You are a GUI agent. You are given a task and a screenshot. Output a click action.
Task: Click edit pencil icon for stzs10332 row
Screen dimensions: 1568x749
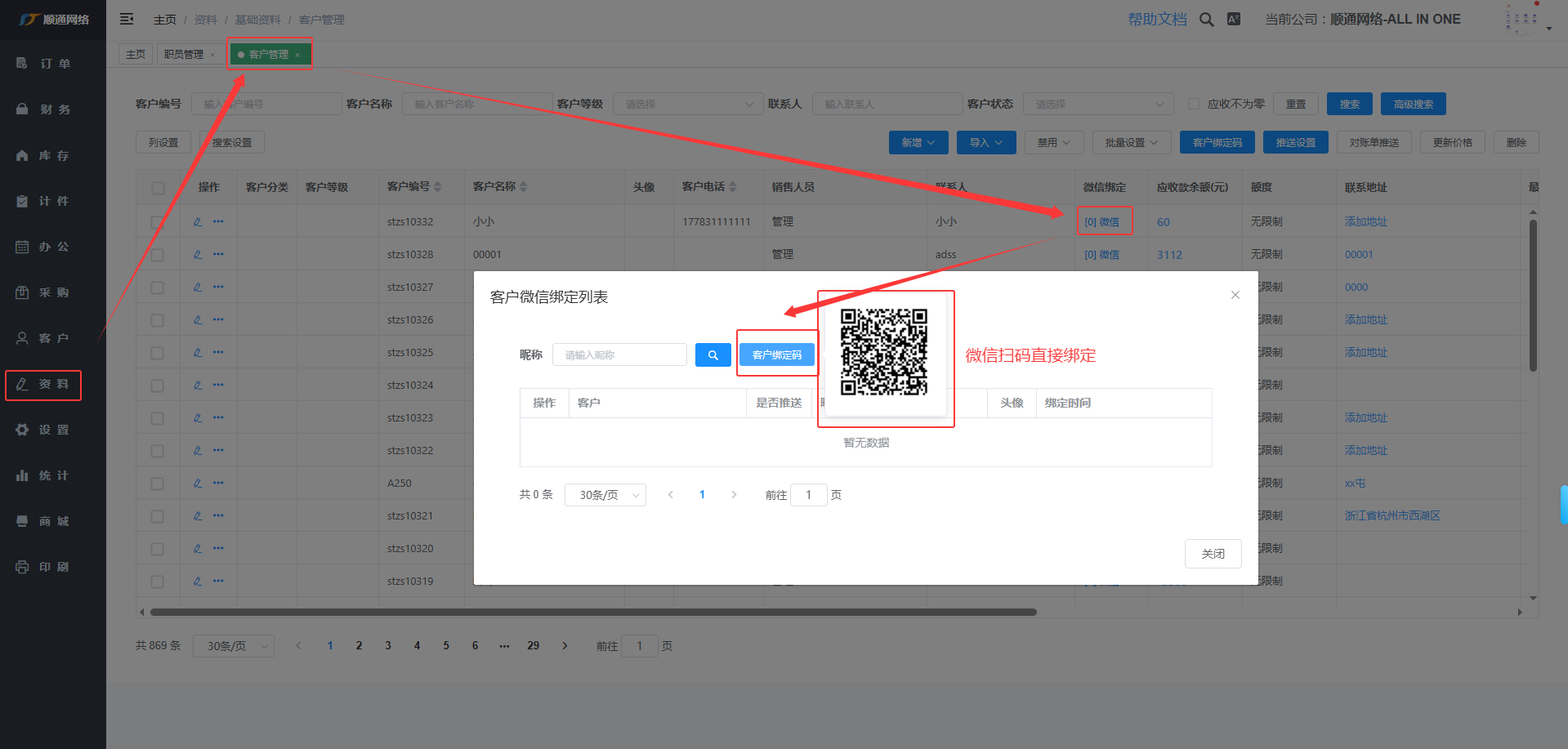(x=198, y=221)
